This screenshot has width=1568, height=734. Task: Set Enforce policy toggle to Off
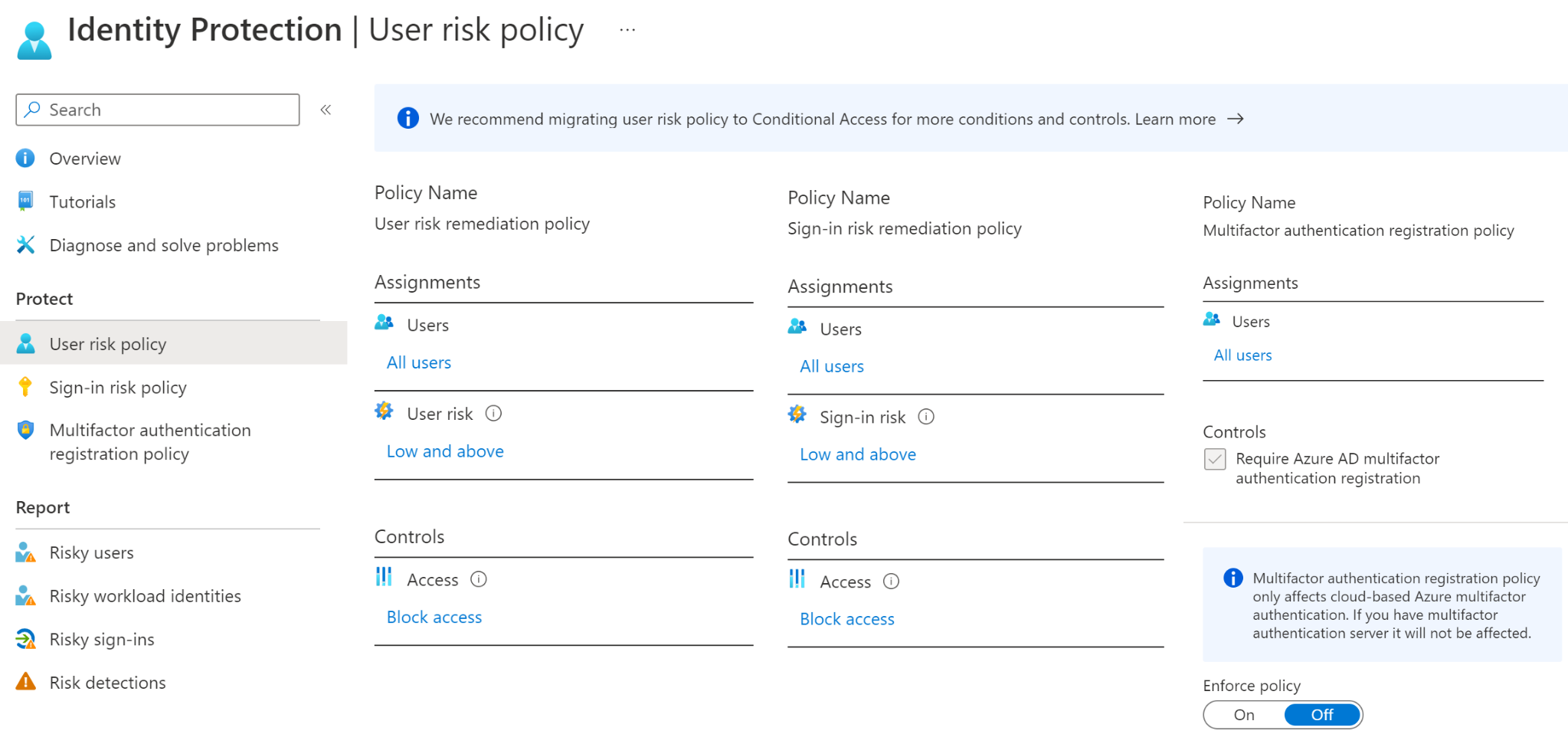[x=1322, y=715]
